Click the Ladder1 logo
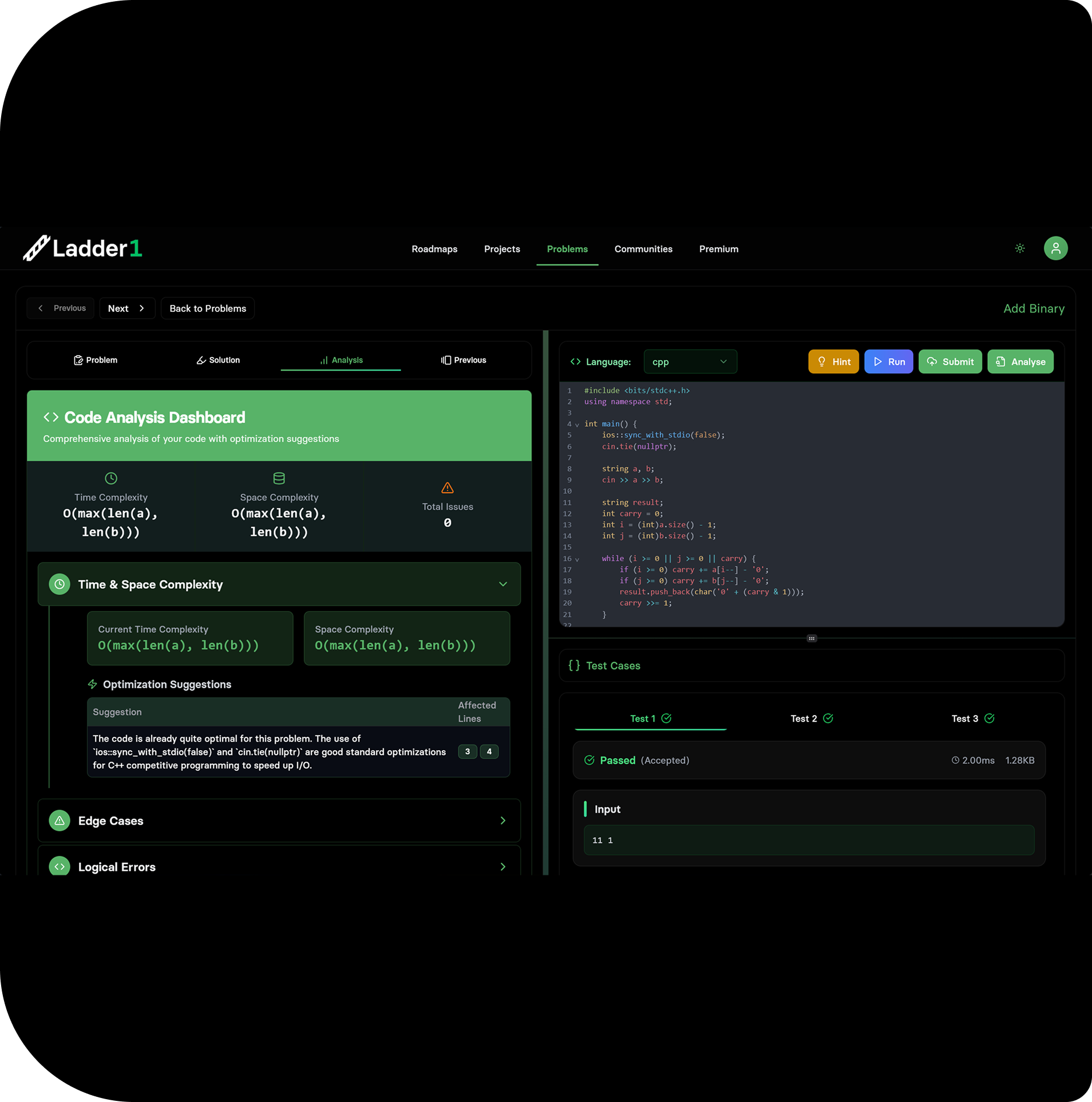This screenshot has width=1092, height=1102. [82, 248]
